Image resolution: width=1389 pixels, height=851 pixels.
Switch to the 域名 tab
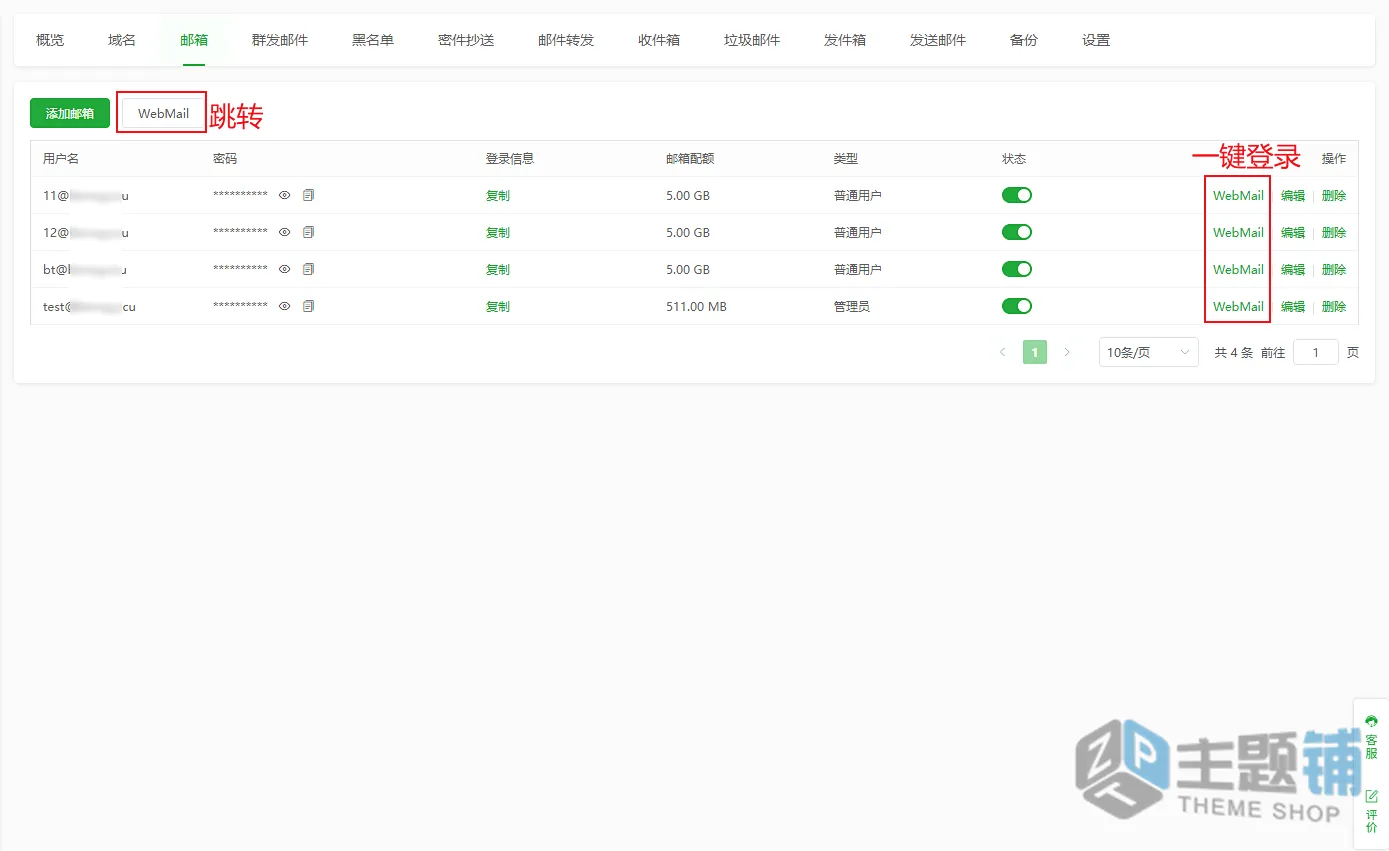click(122, 41)
